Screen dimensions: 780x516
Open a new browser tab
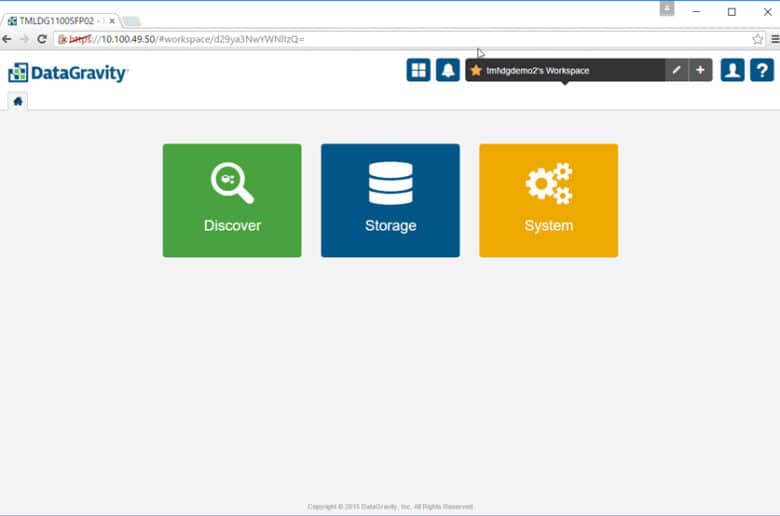pyautogui.click(x=131, y=21)
